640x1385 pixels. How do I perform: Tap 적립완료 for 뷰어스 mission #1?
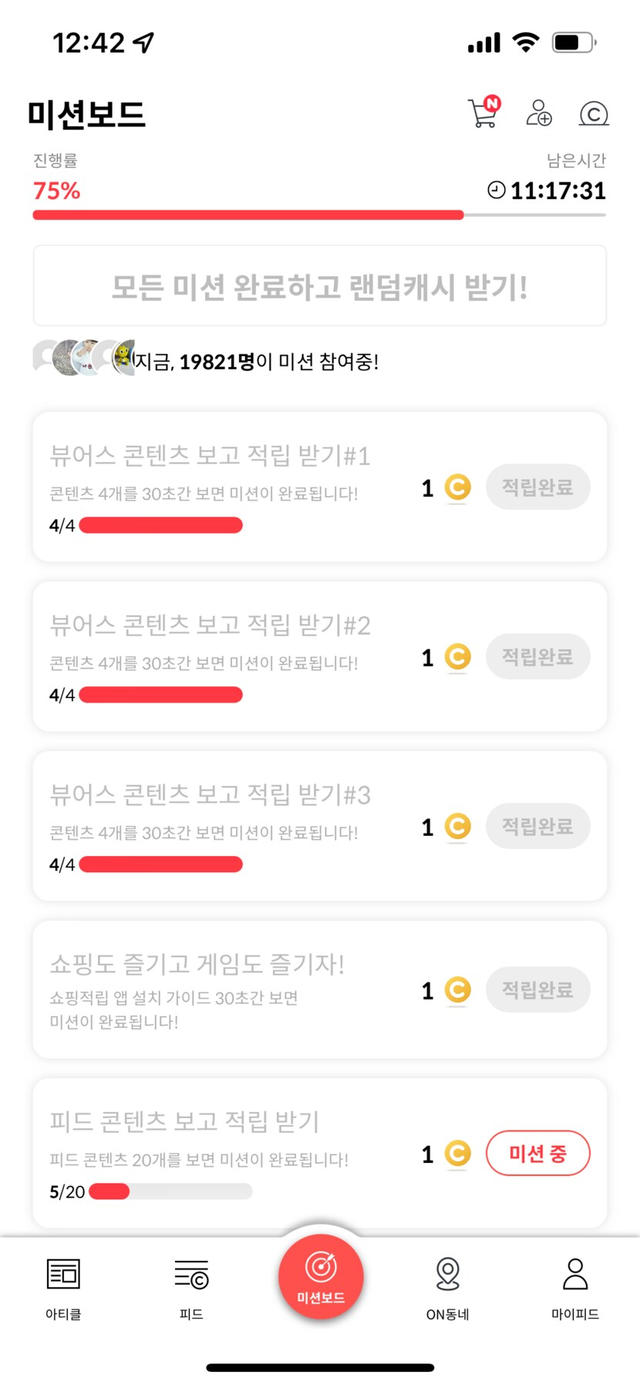tap(538, 488)
